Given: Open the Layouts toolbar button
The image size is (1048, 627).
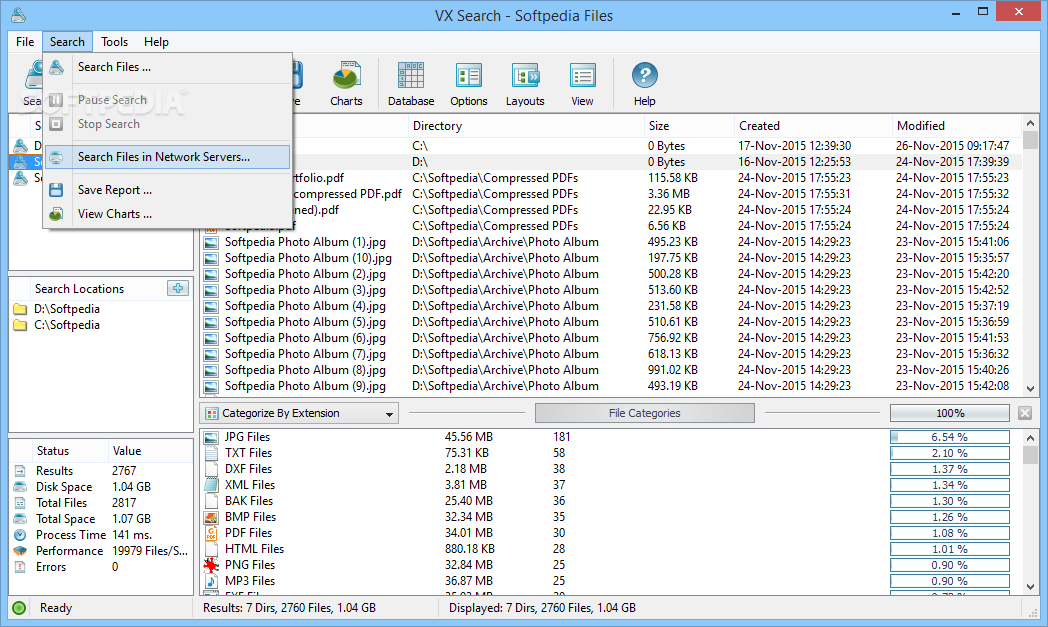Looking at the screenshot, I should pos(525,84).
